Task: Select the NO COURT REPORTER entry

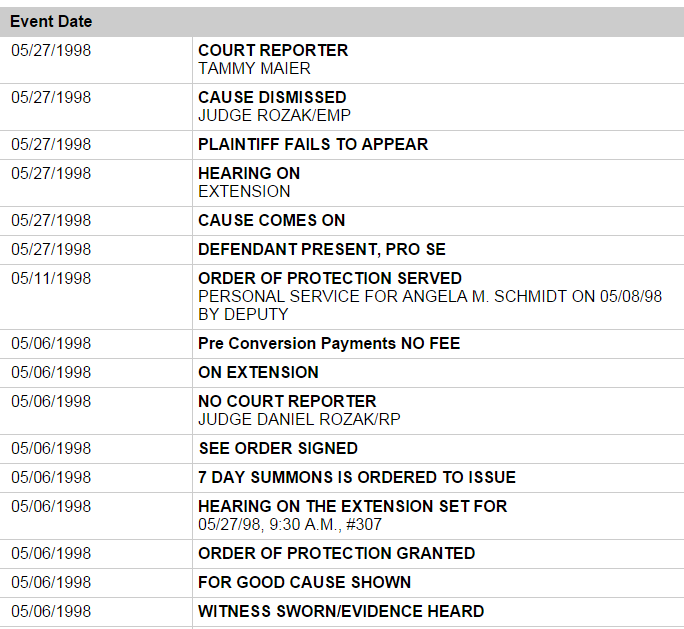Action: point(287,401)
